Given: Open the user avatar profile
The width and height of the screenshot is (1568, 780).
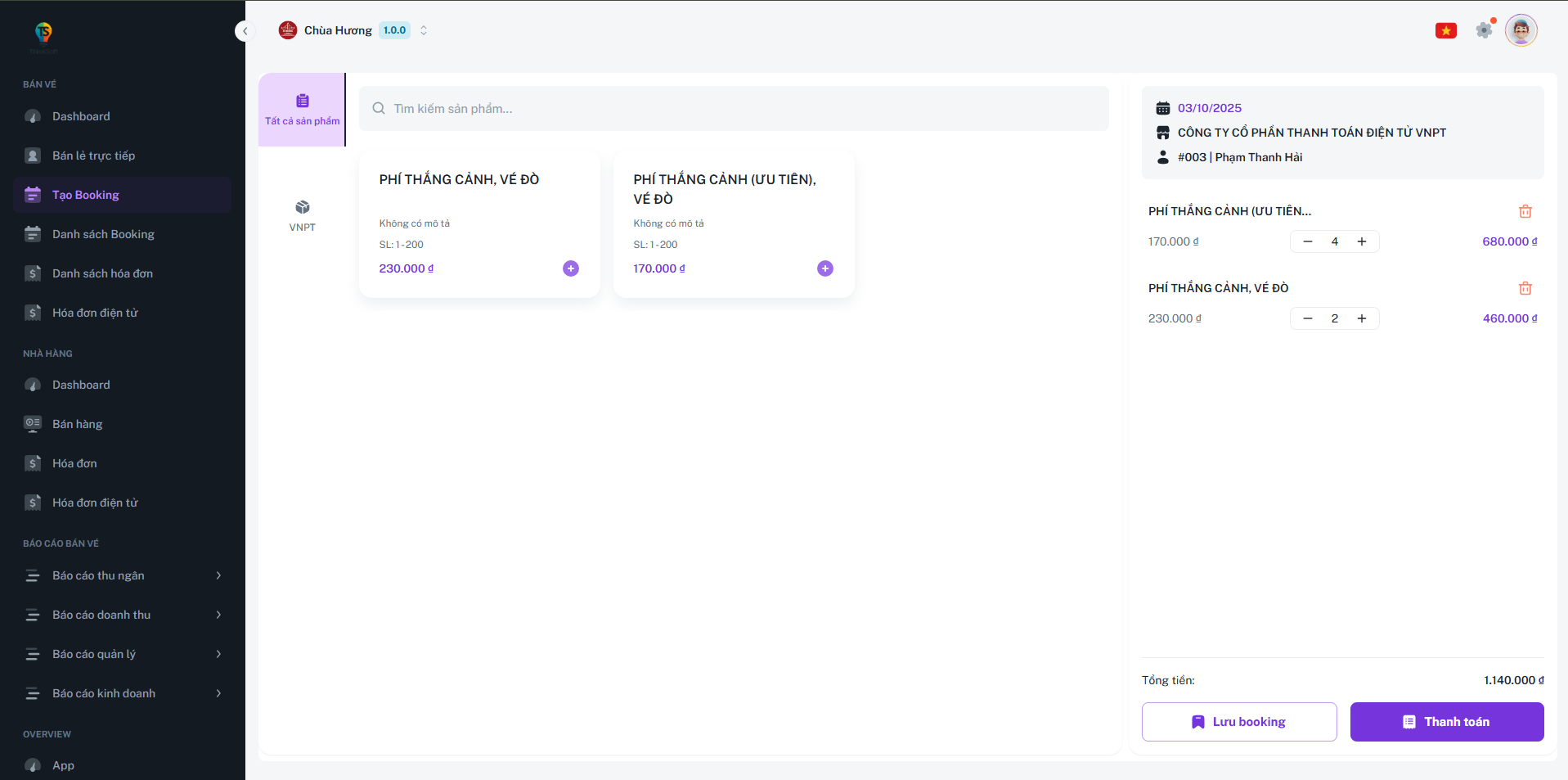Looking at the screenshot, I should 1521,30.
